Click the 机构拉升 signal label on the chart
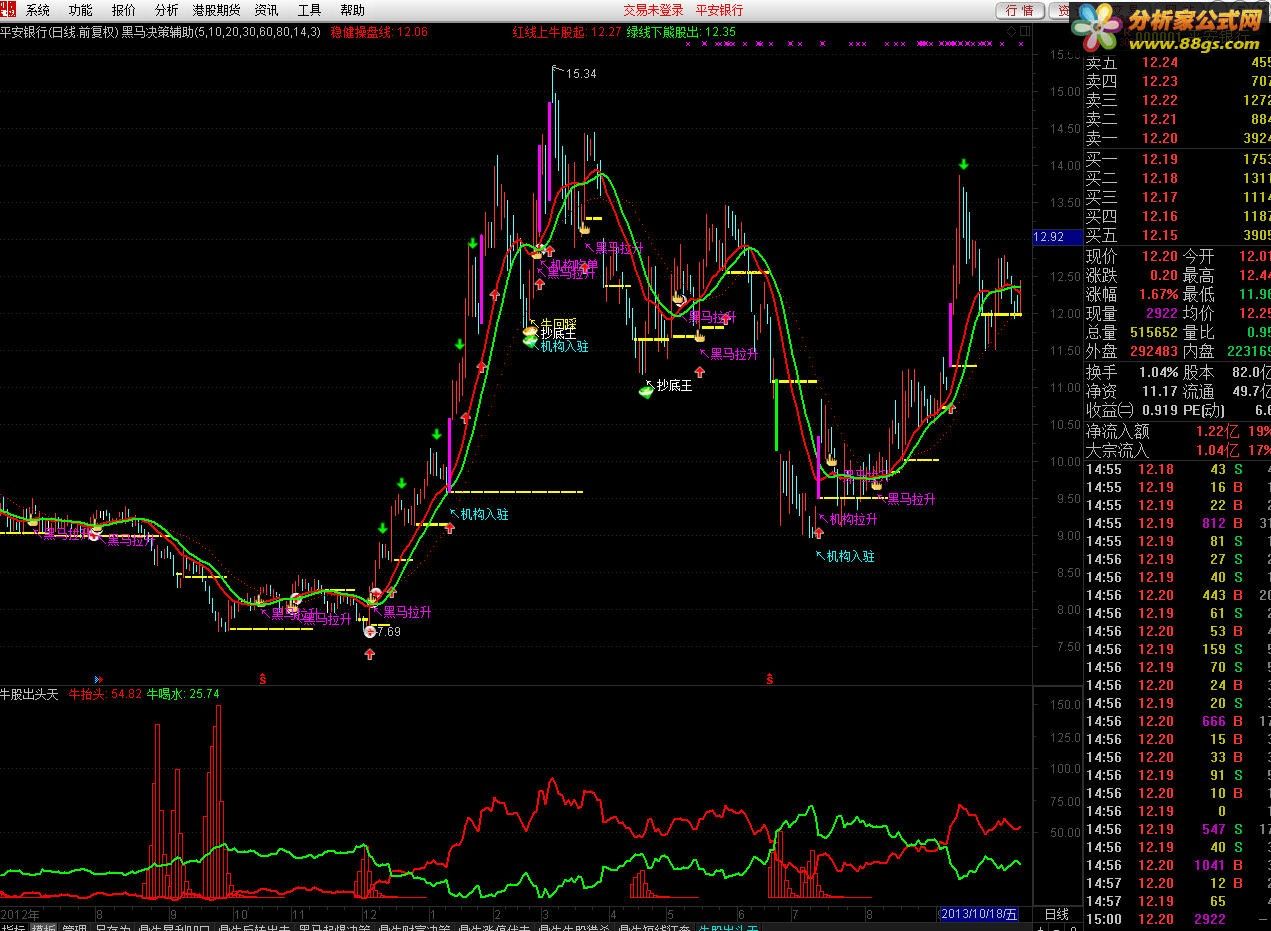 pyautogui.click(x=853, y=520)
